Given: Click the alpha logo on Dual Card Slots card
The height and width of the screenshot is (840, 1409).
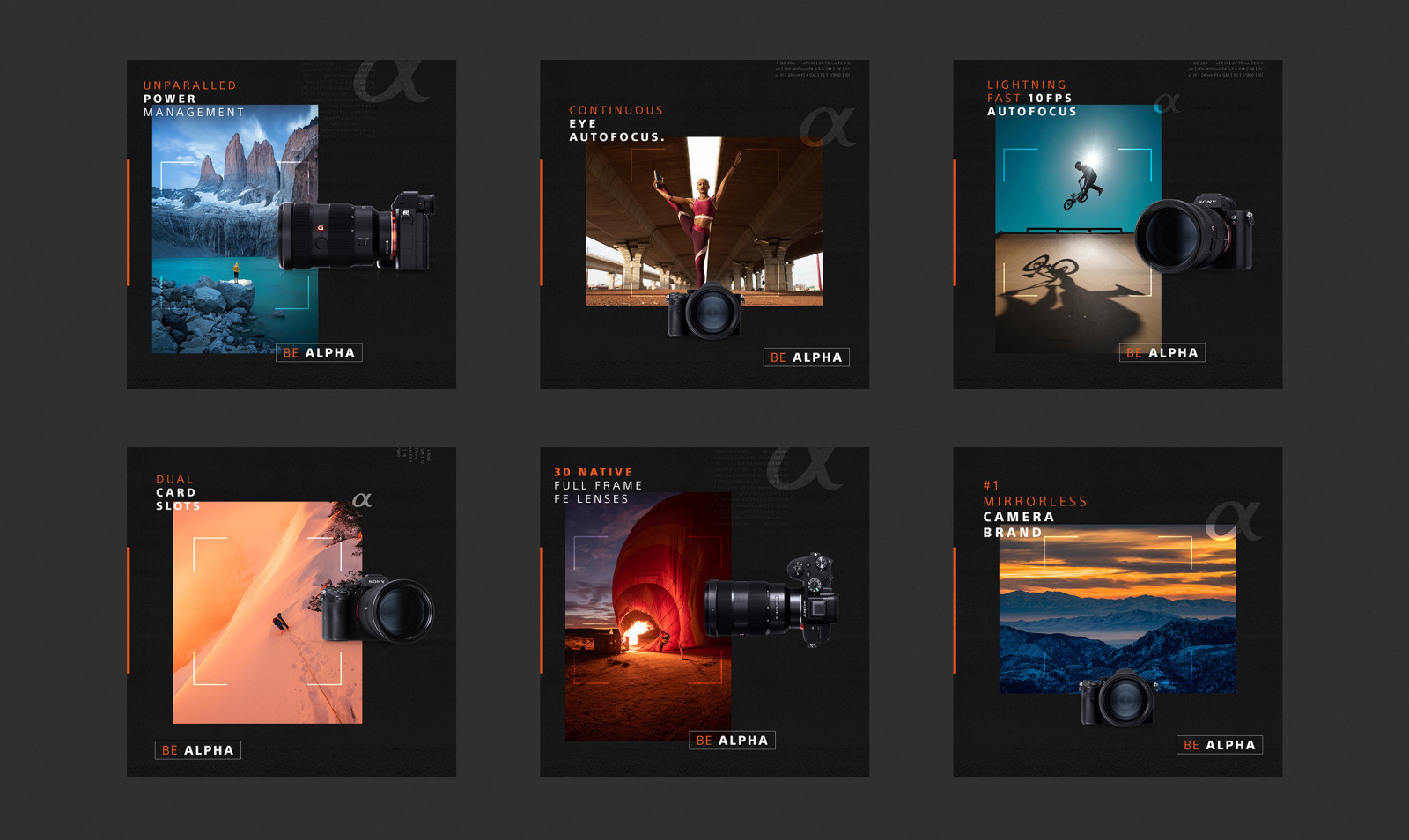Looking at the screenshot, I should click(x=362, y=500).
